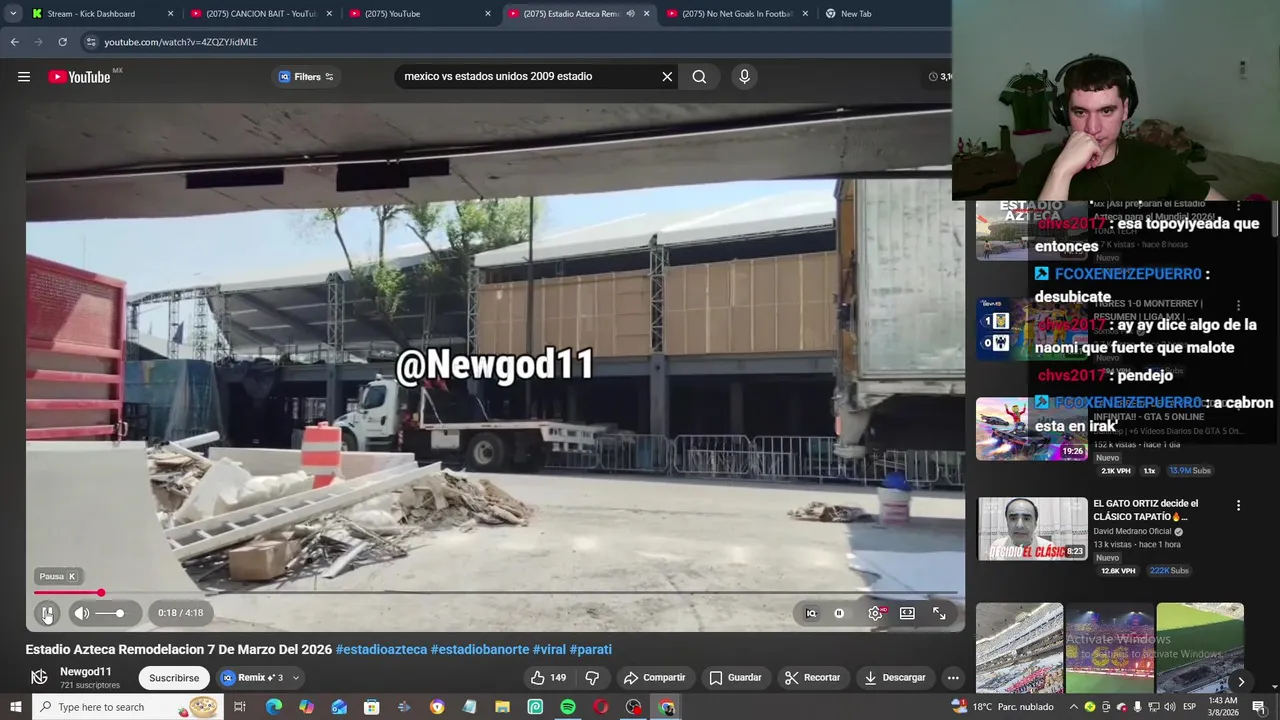This screenshot has width=1280, height=720.
Task: Switch ESP keyboard language indicator
Action: click(1190, 707)
